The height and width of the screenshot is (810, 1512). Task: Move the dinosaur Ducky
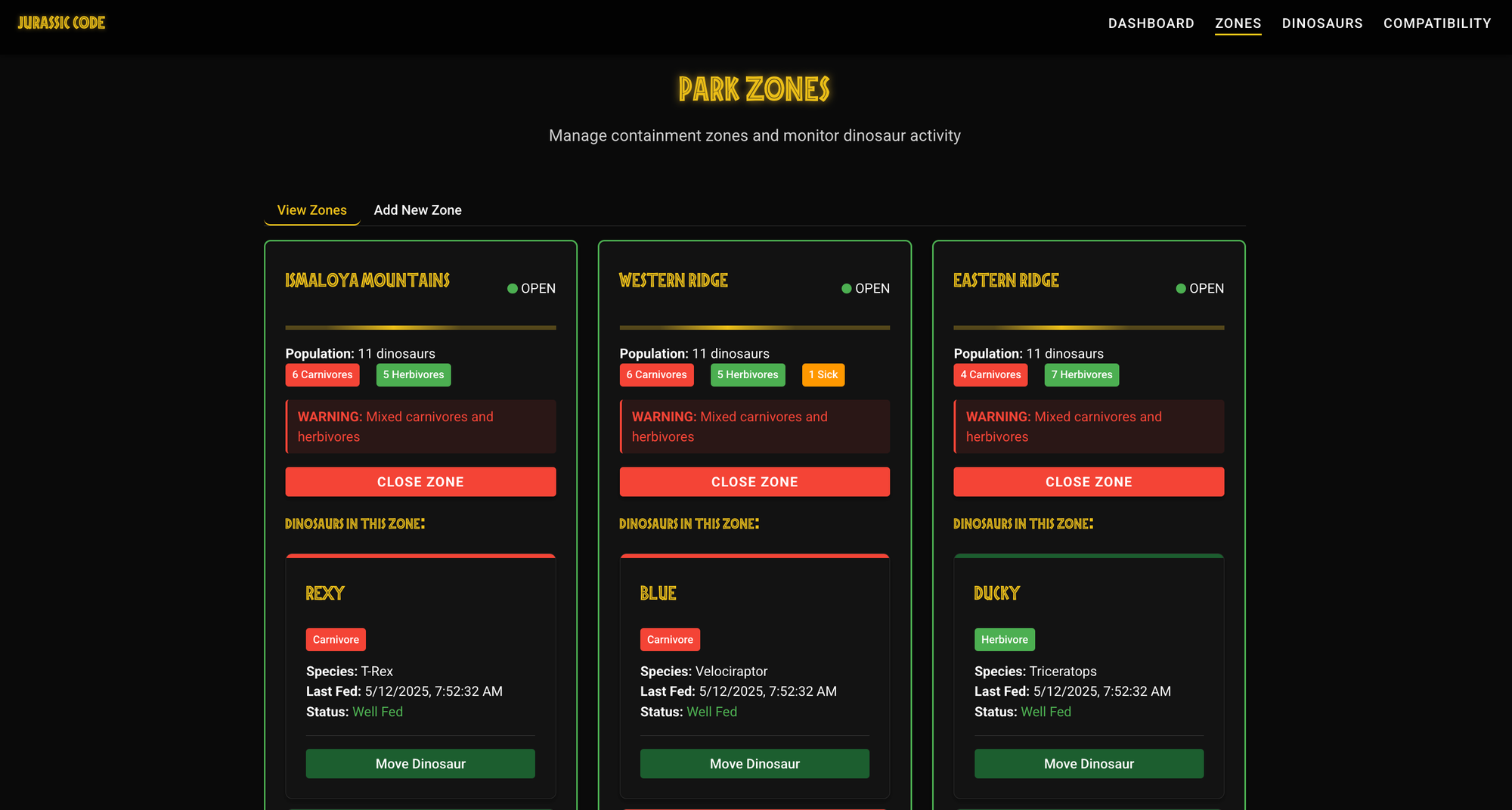point(1089,764)
